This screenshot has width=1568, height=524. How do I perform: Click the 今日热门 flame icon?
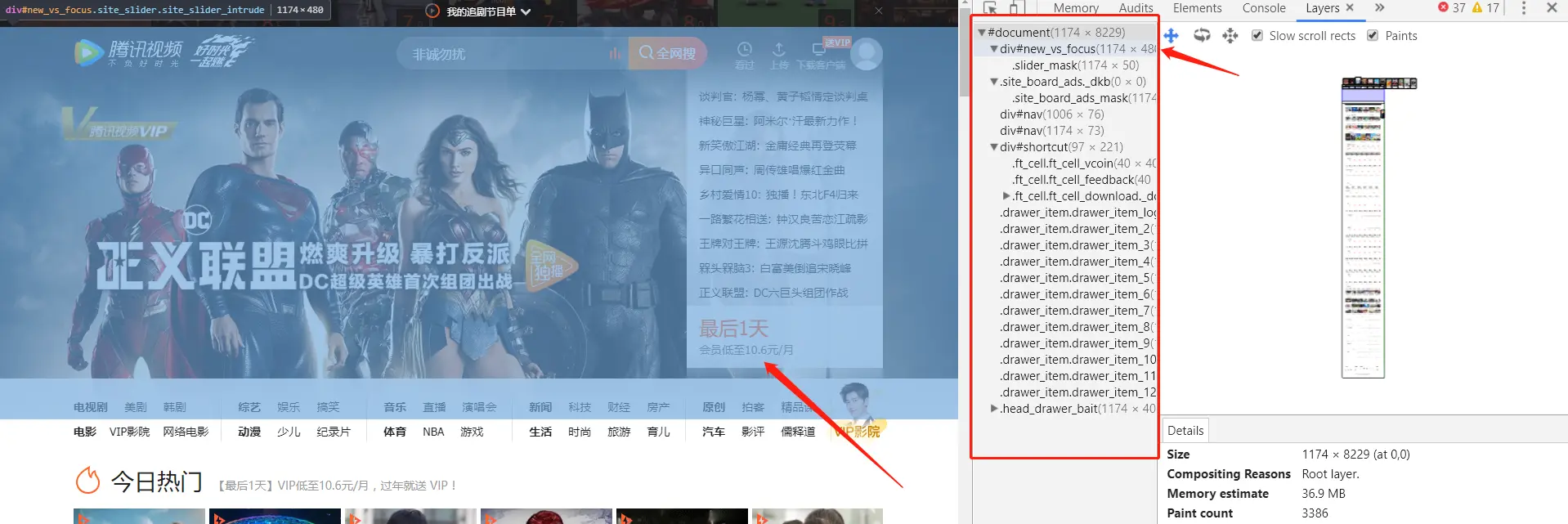(x=87, y=481)
